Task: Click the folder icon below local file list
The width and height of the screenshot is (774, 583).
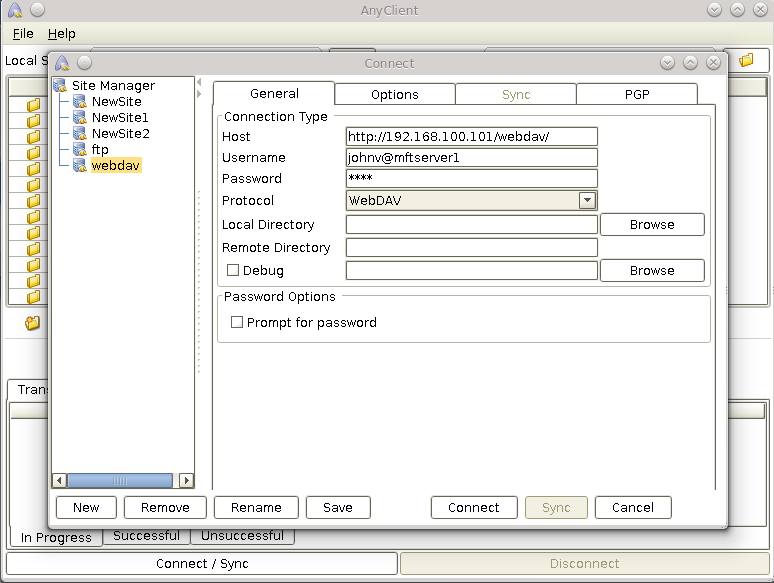Action: coord(32,323)
